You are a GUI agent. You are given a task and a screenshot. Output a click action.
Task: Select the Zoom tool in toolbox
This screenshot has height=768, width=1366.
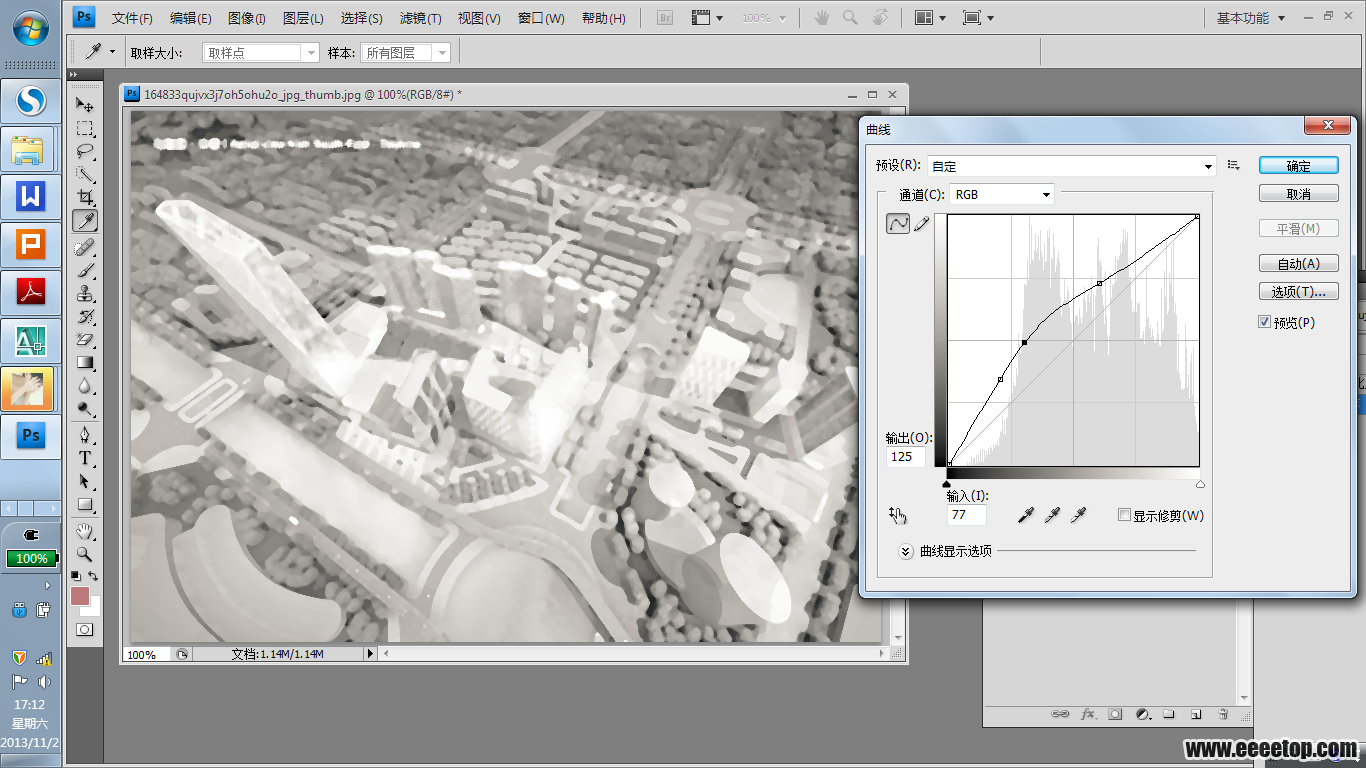[85, 553]
